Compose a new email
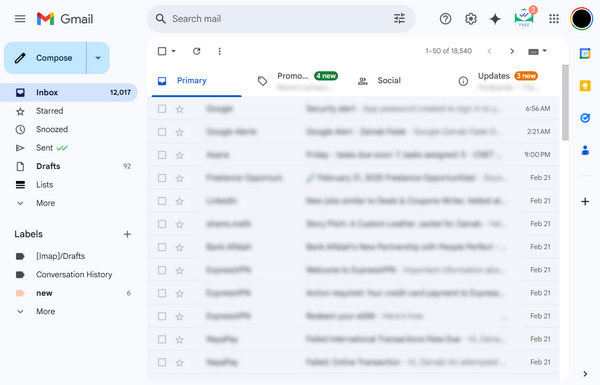Viewport: 600px width, 385px height. [x=45, y=58]
